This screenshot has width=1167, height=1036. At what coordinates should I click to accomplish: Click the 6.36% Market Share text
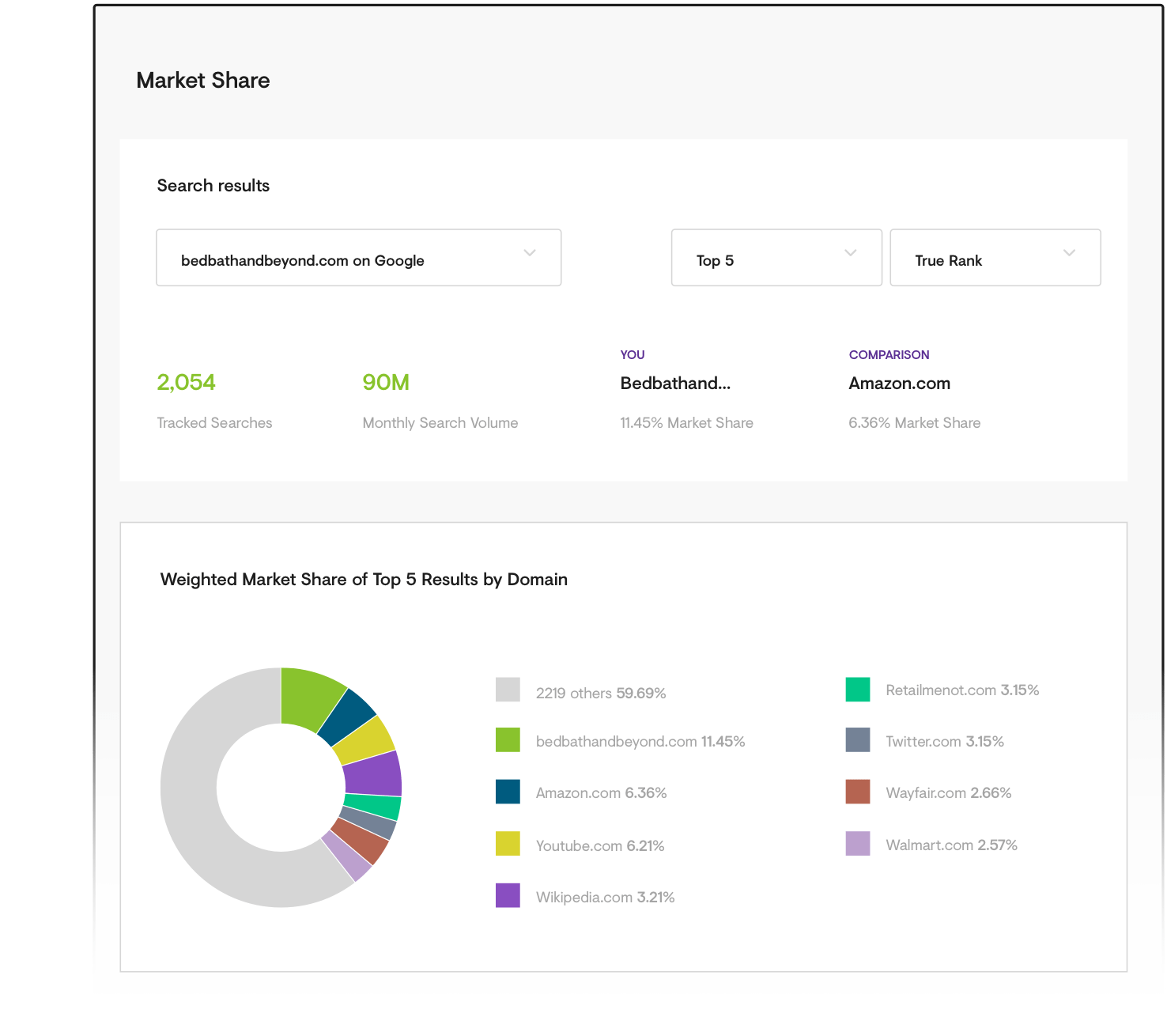pos(915,423)
